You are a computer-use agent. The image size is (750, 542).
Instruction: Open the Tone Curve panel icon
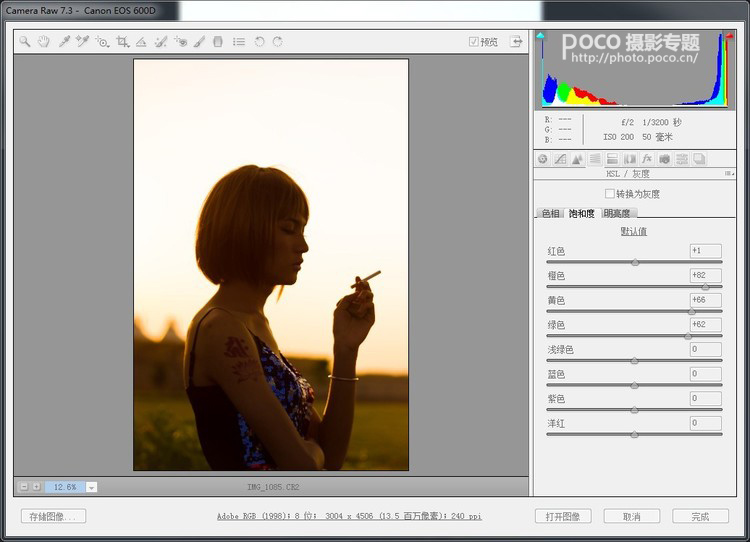(x=560, y=159)
